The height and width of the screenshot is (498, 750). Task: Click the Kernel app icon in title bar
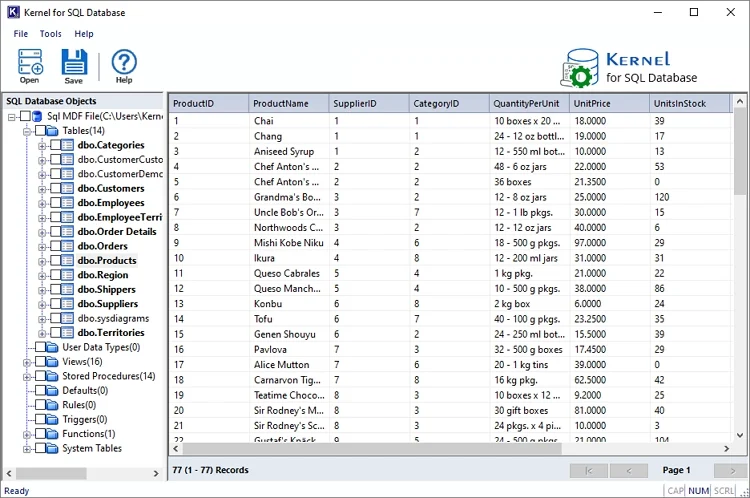(x=13, y=12)
